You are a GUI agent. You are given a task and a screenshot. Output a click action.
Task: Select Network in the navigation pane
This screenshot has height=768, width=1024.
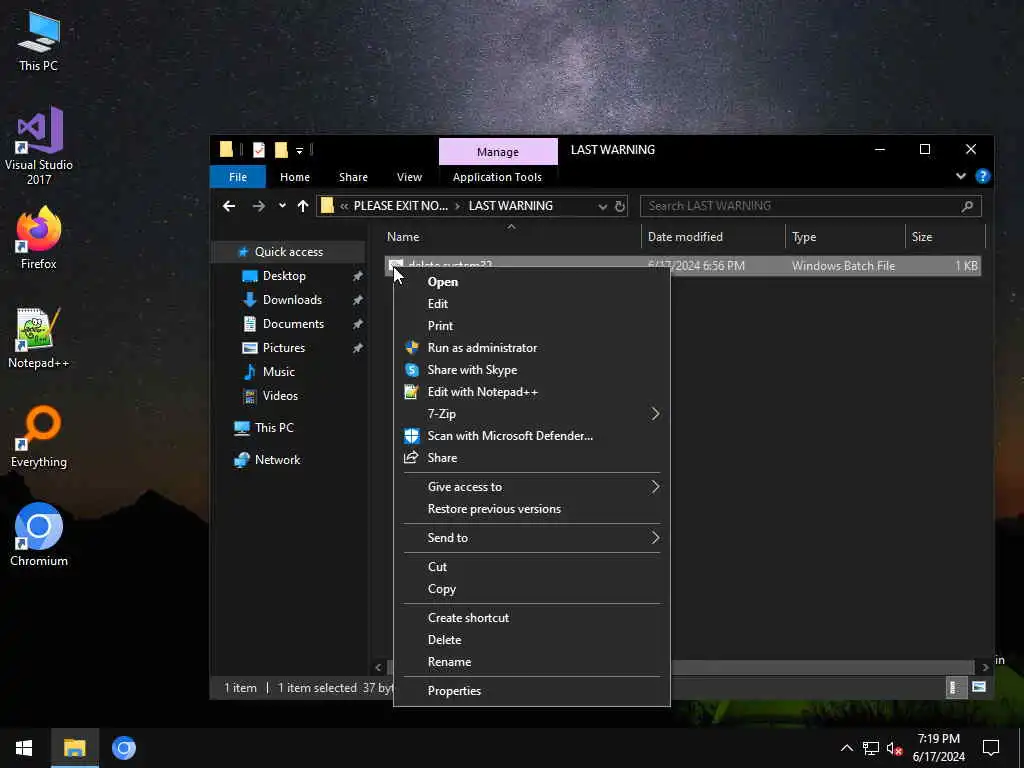coord(278,460)
